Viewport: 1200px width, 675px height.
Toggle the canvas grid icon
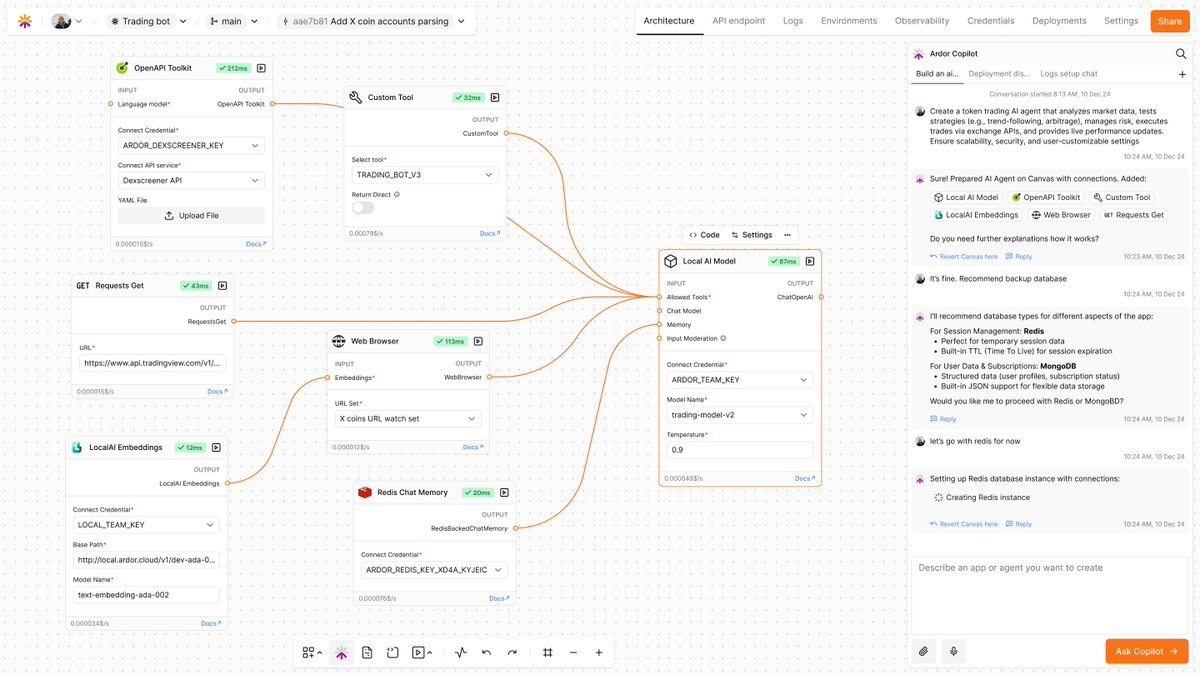tap(548, 652)
